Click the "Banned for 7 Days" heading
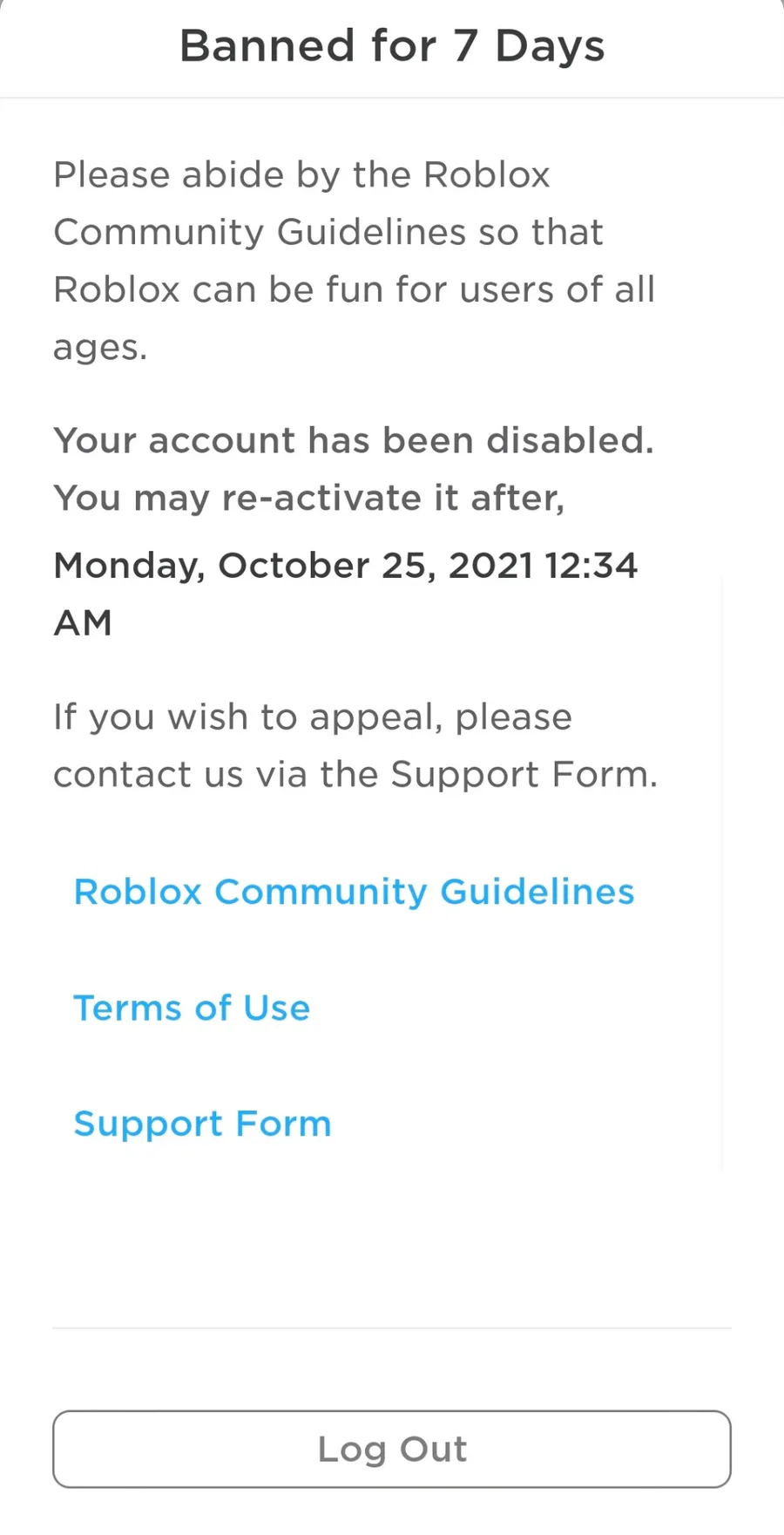784x1535 pixels. [392, 46]
